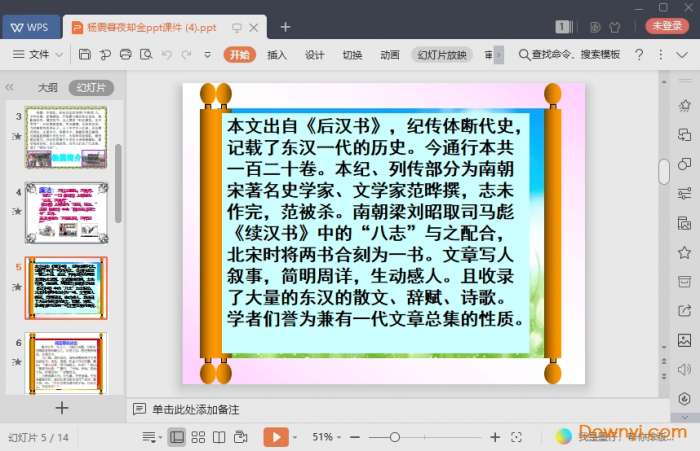Zoom out with the minus button
Viewport: 700px width, 451px height.
(x=355, y=437)
